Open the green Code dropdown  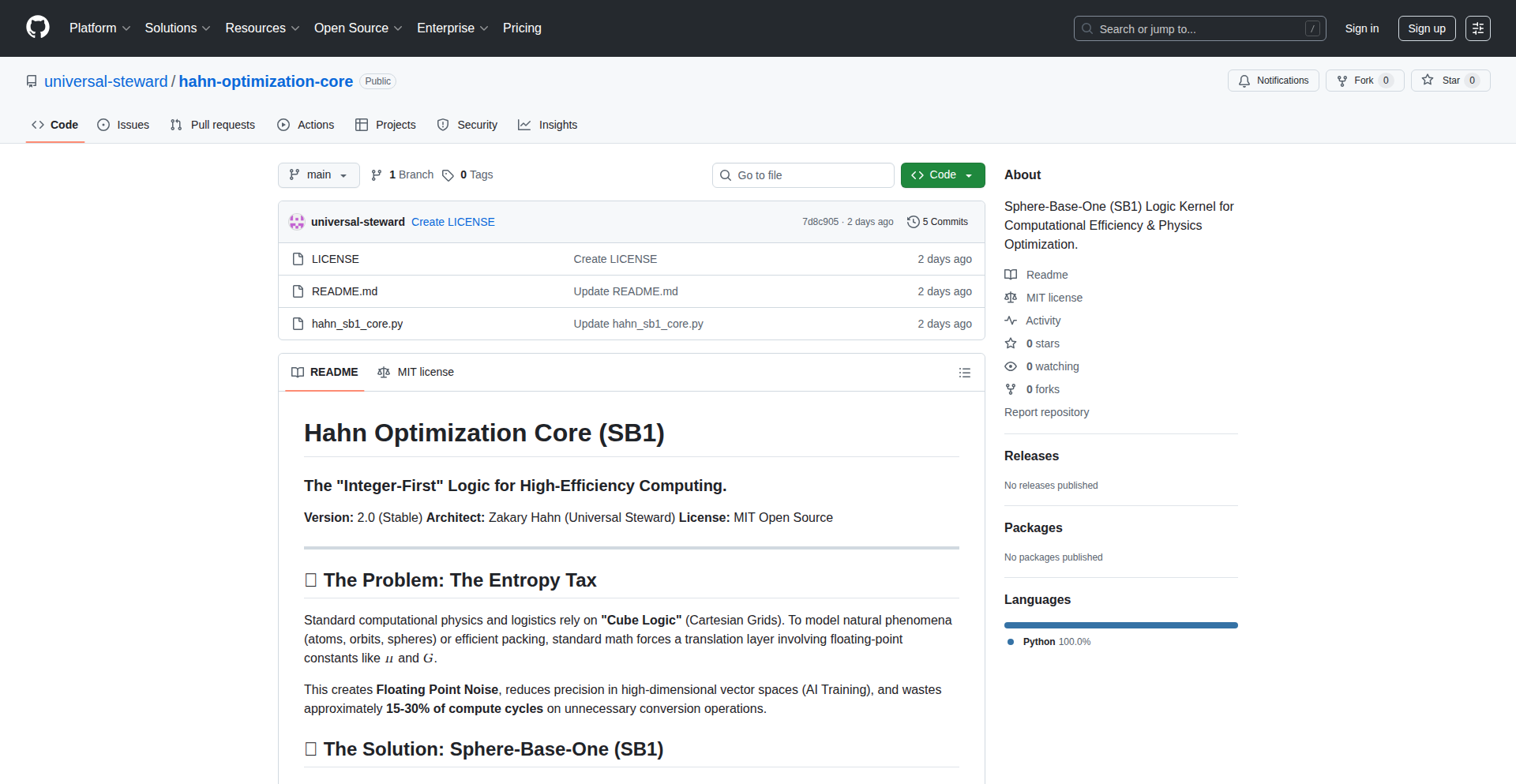pos(942,175)
